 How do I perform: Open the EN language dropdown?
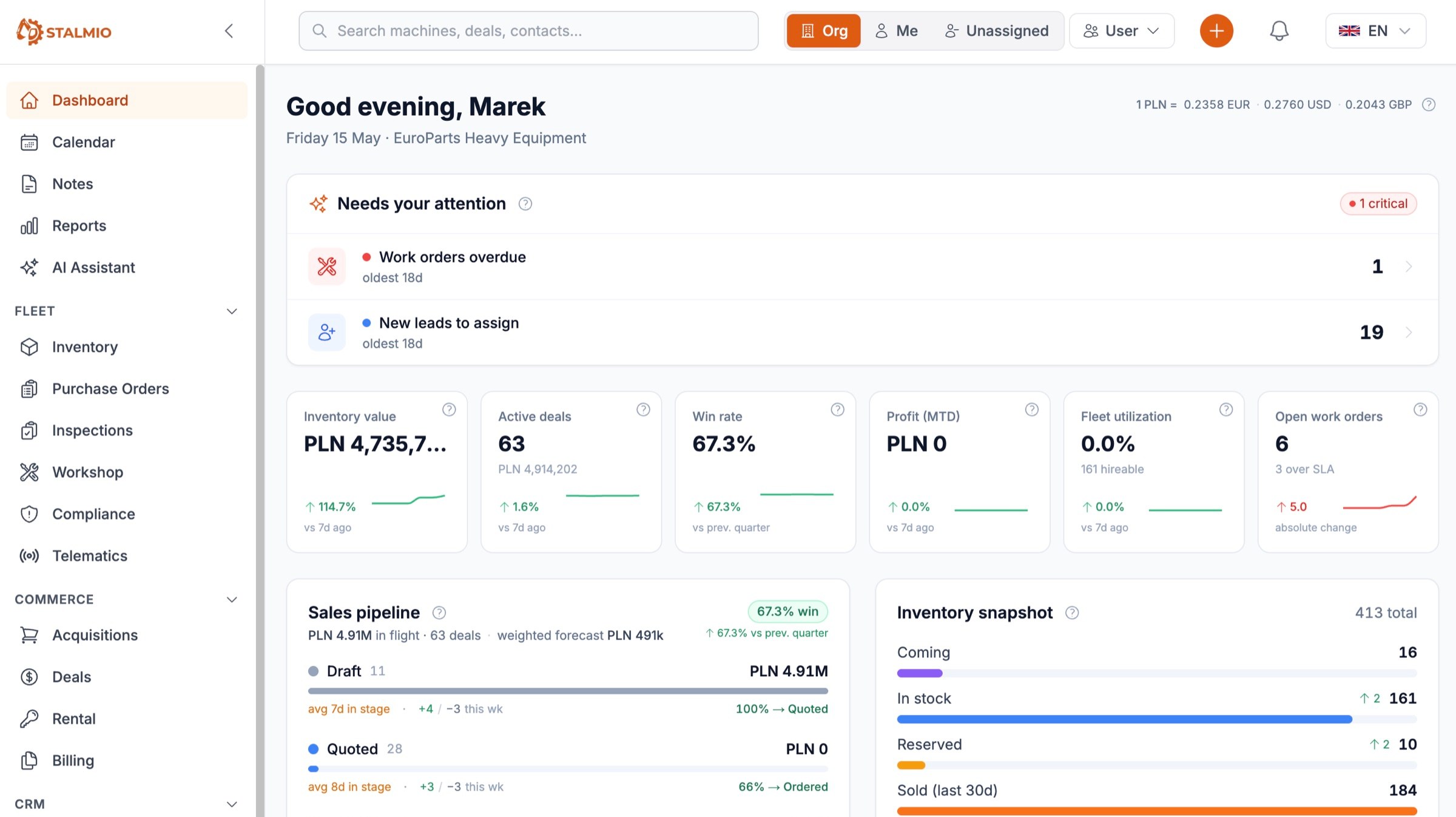[x=1375, y=31]
